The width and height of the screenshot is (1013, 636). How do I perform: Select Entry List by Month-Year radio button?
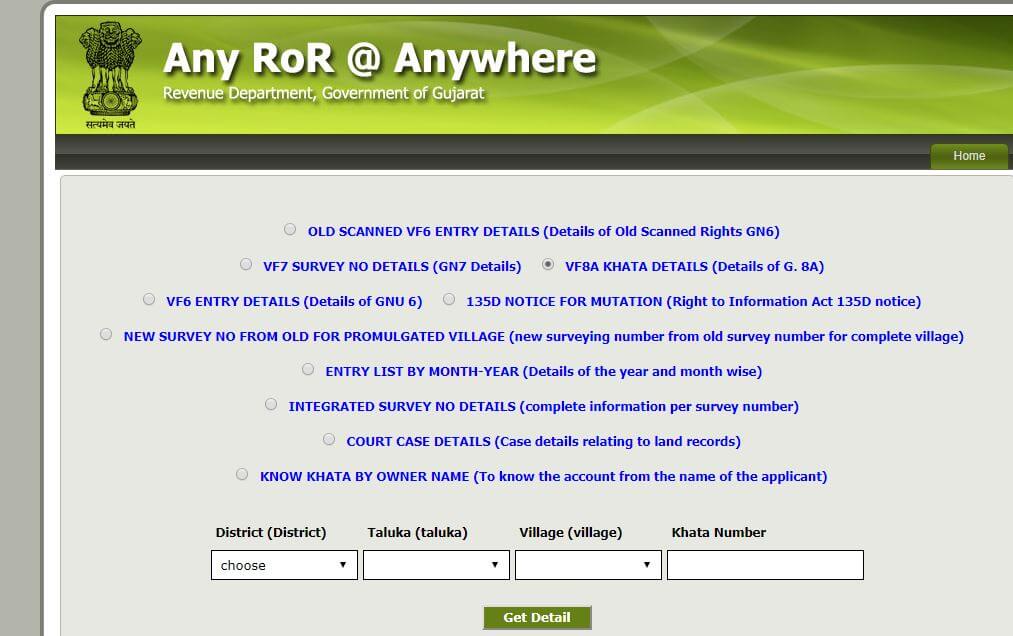tap(308, 369)
